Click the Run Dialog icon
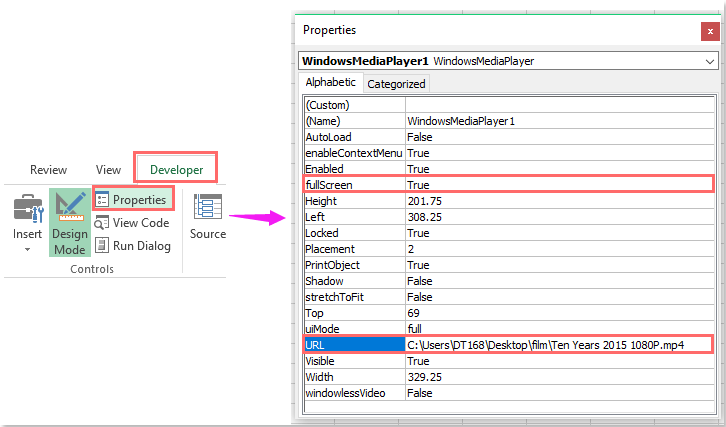 coord(102,246)
